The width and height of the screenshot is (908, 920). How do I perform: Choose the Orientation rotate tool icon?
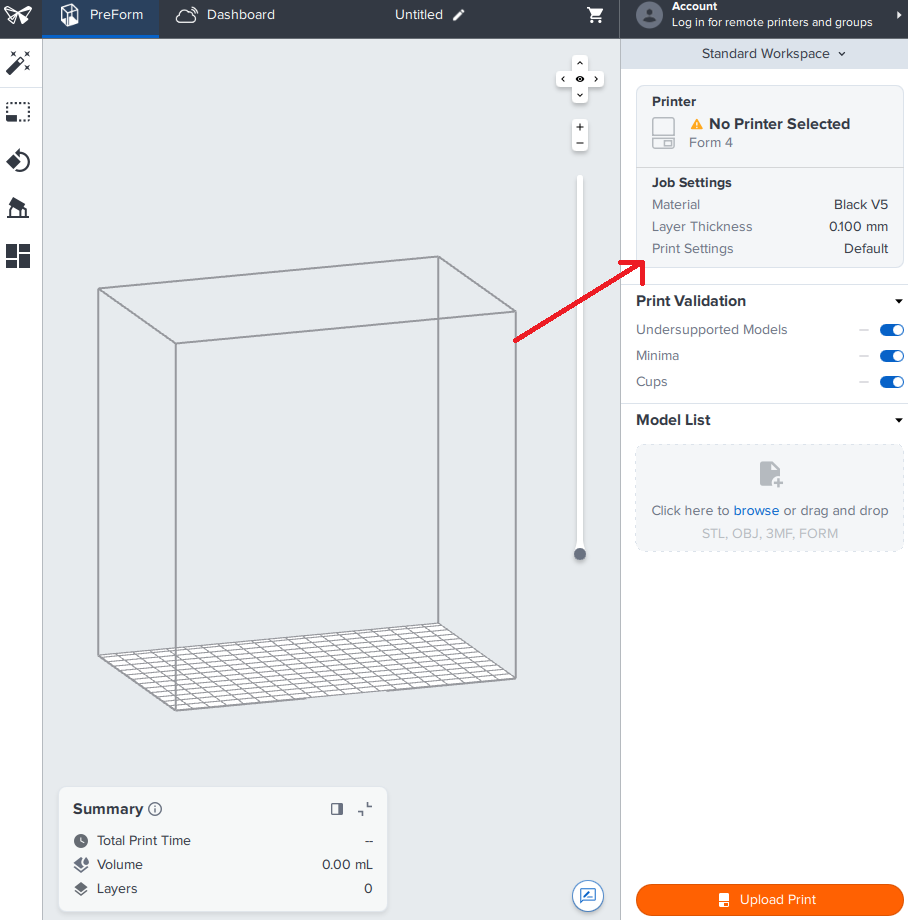(18, 161)
